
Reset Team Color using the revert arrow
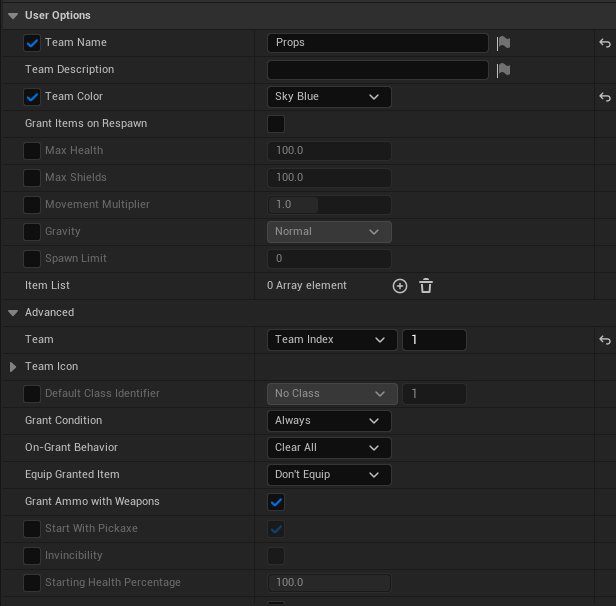coord(605,97)
